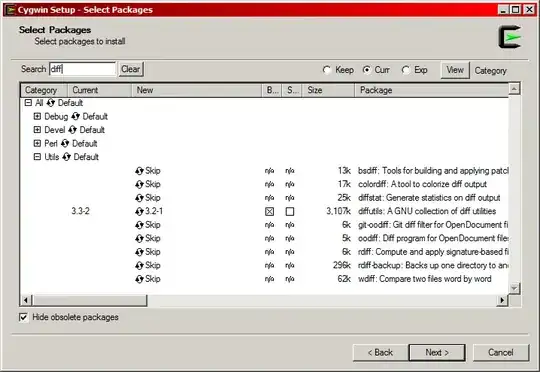
Task: Toggle Skip icon for rdiff-backup package
Action: [139, 266]
